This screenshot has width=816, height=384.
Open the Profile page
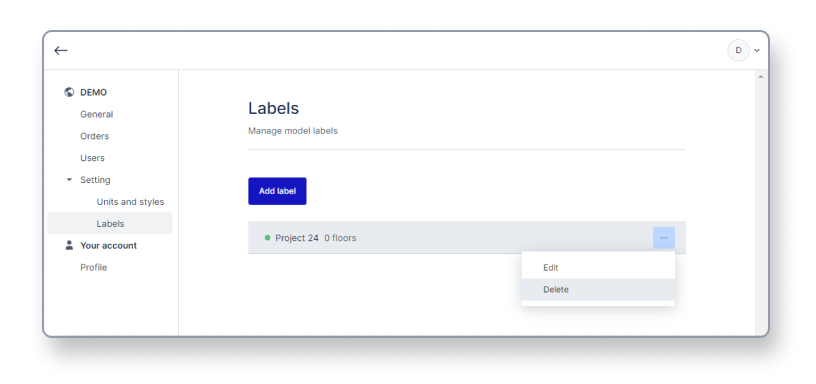(94, 267)
